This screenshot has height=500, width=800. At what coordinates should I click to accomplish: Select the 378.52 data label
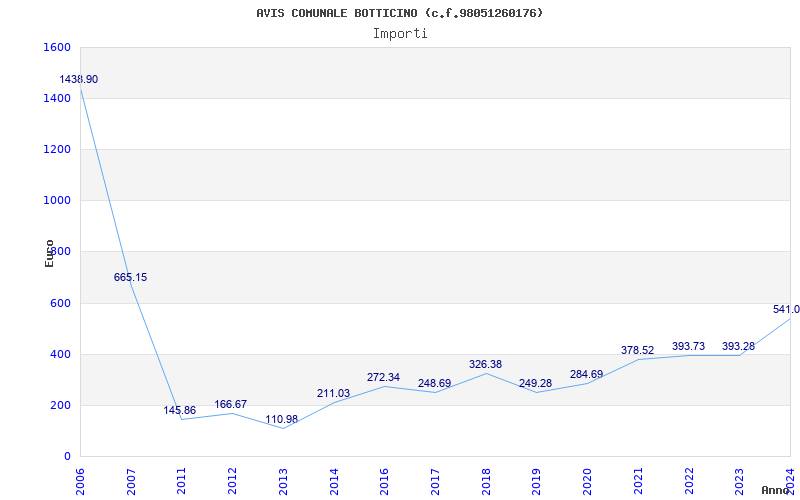(637, 350)
